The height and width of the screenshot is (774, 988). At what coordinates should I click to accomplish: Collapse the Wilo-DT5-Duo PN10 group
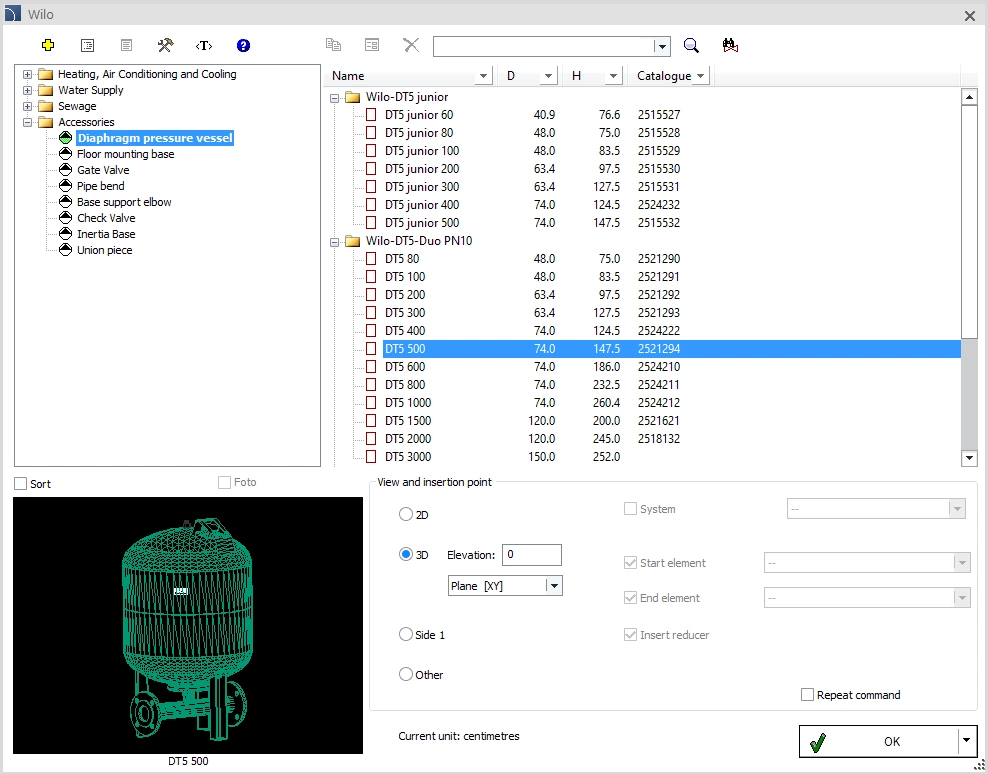335,241
